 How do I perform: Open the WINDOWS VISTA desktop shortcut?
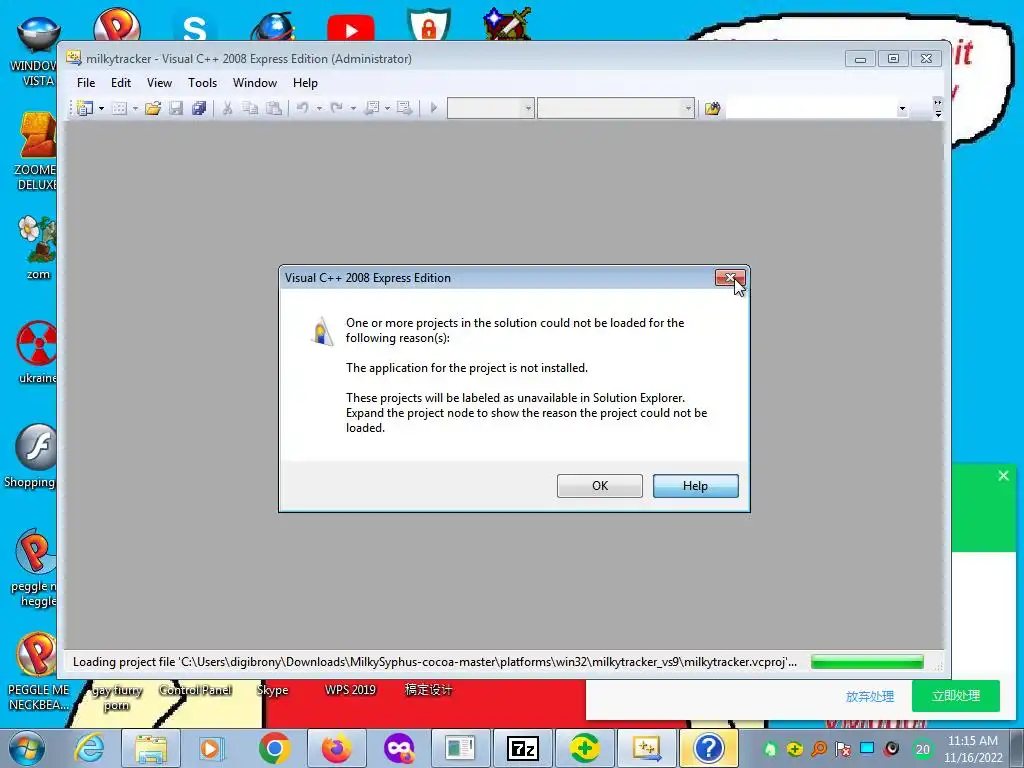36,52
